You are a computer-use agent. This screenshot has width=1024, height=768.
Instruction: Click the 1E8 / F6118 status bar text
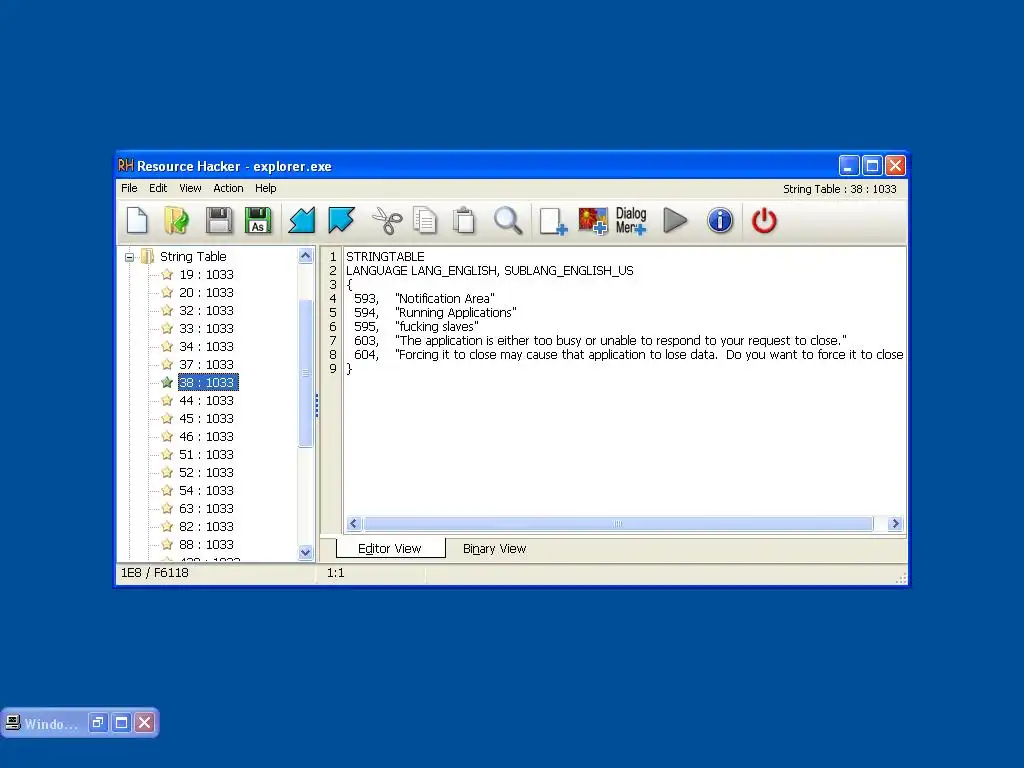click(155, 573)
